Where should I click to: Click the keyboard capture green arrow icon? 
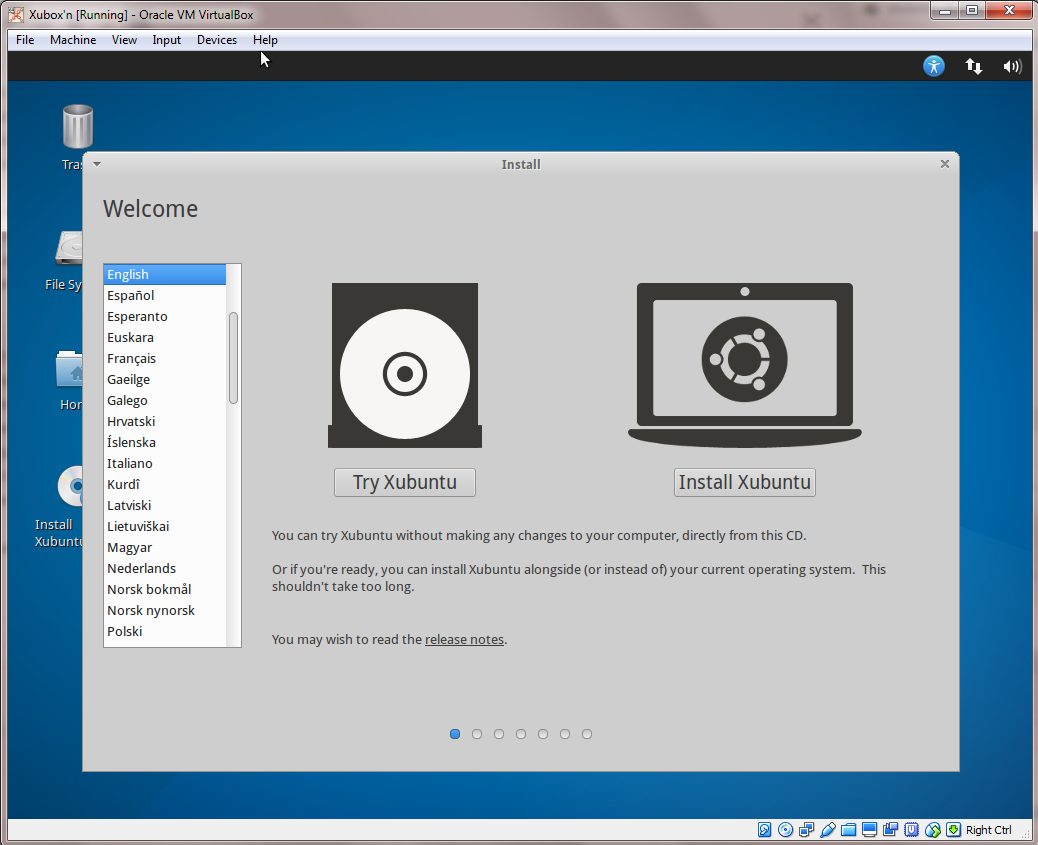954,830
